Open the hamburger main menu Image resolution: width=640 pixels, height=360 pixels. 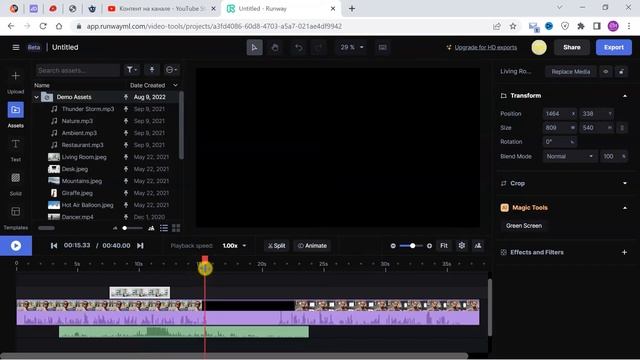click(16, 47)
